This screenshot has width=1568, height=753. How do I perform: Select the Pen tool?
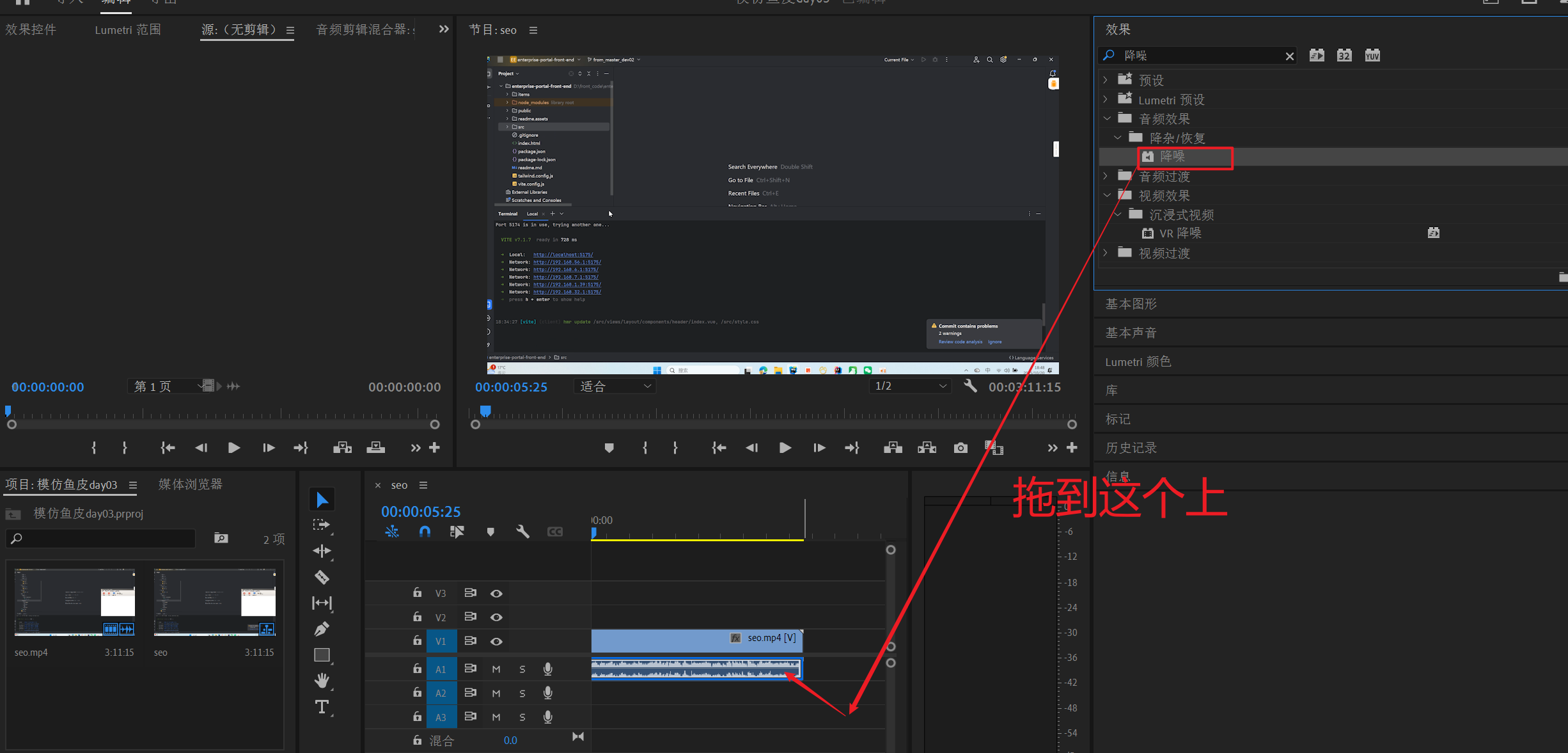(322, 629)
